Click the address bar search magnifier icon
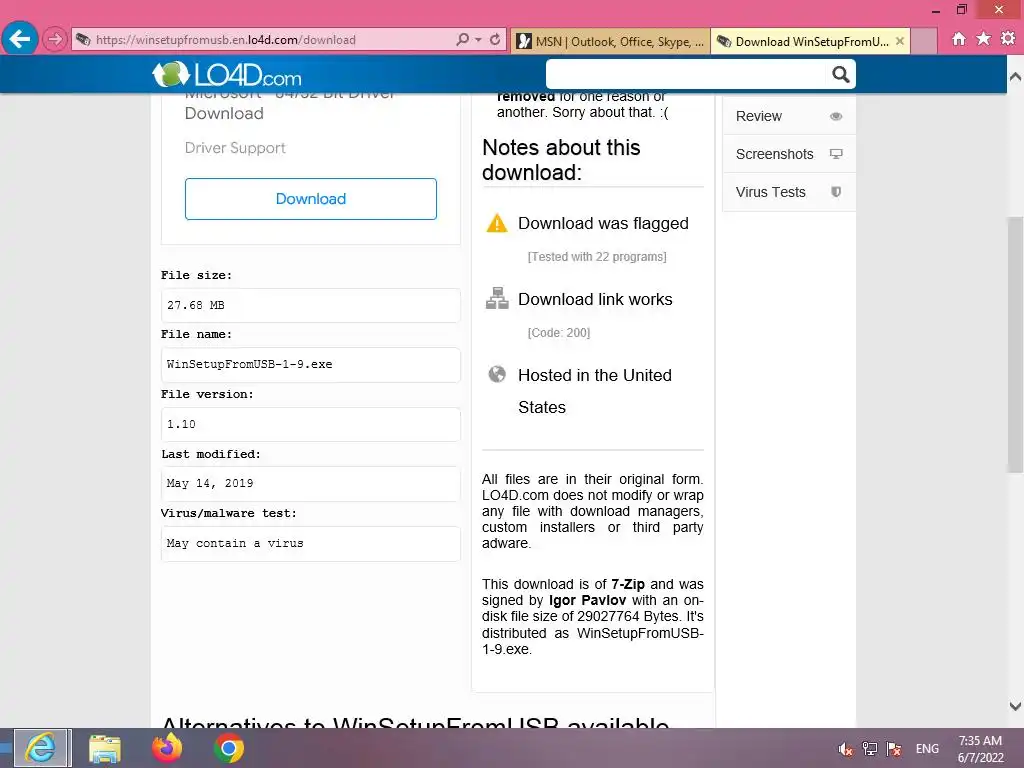The image size is (1024, 768). [462, 40]
